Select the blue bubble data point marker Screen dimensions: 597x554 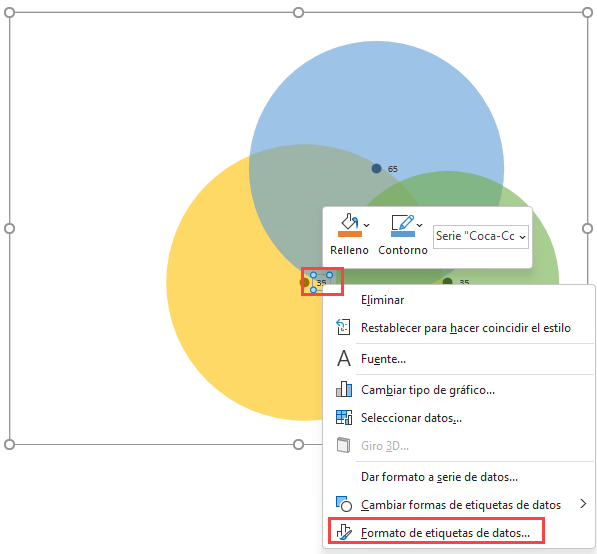point(376,168)
